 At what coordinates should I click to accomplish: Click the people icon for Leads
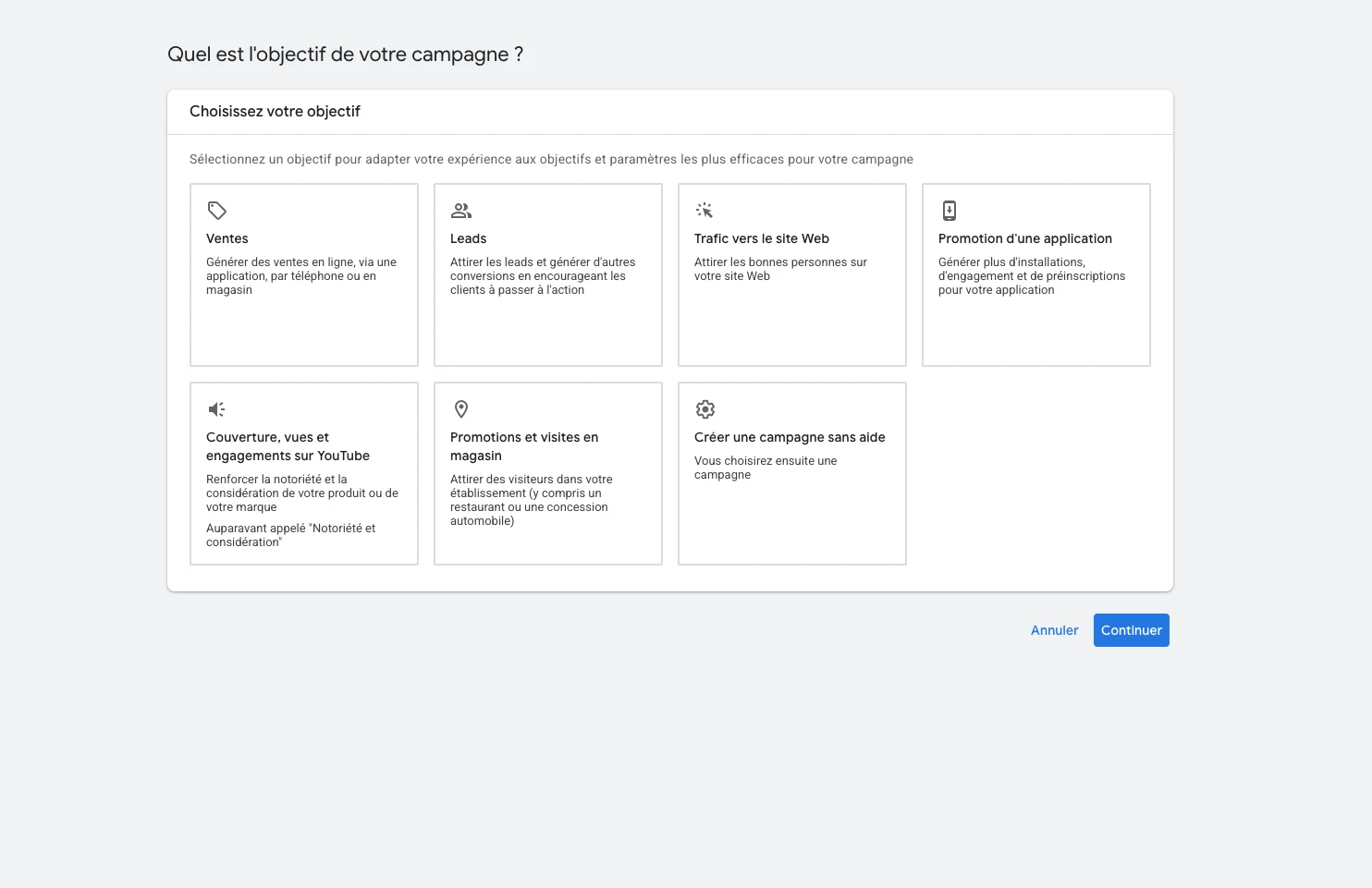coord(461,211)
